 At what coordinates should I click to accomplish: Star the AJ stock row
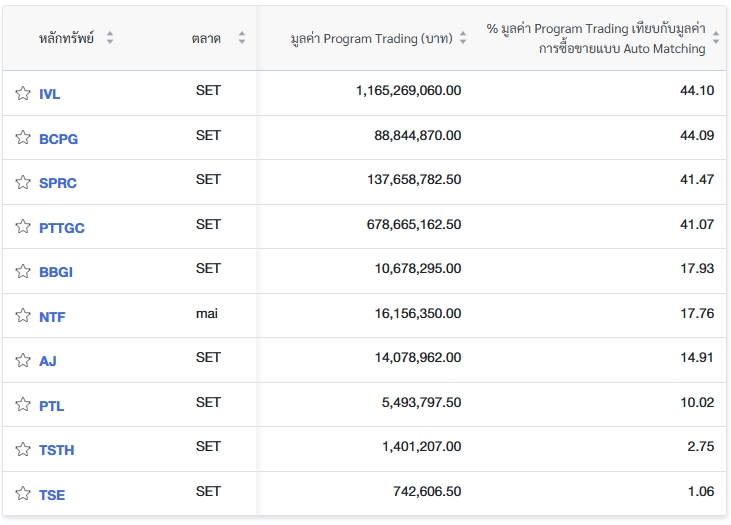click(x=22, y=360)
